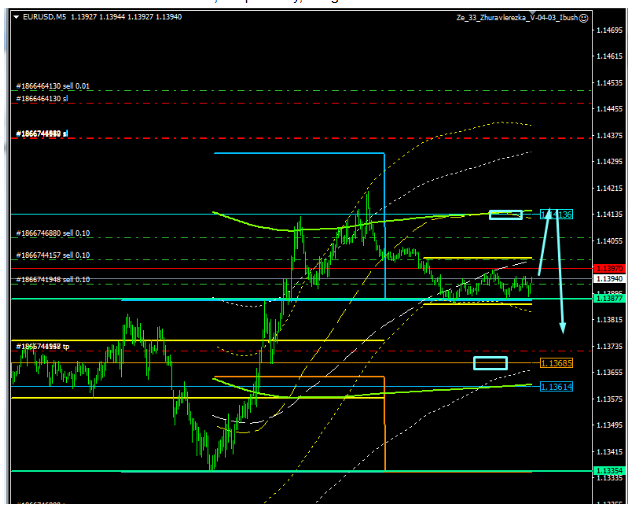
Task: Click 1.14215 on the price scale
Action: tap(610, 189)
